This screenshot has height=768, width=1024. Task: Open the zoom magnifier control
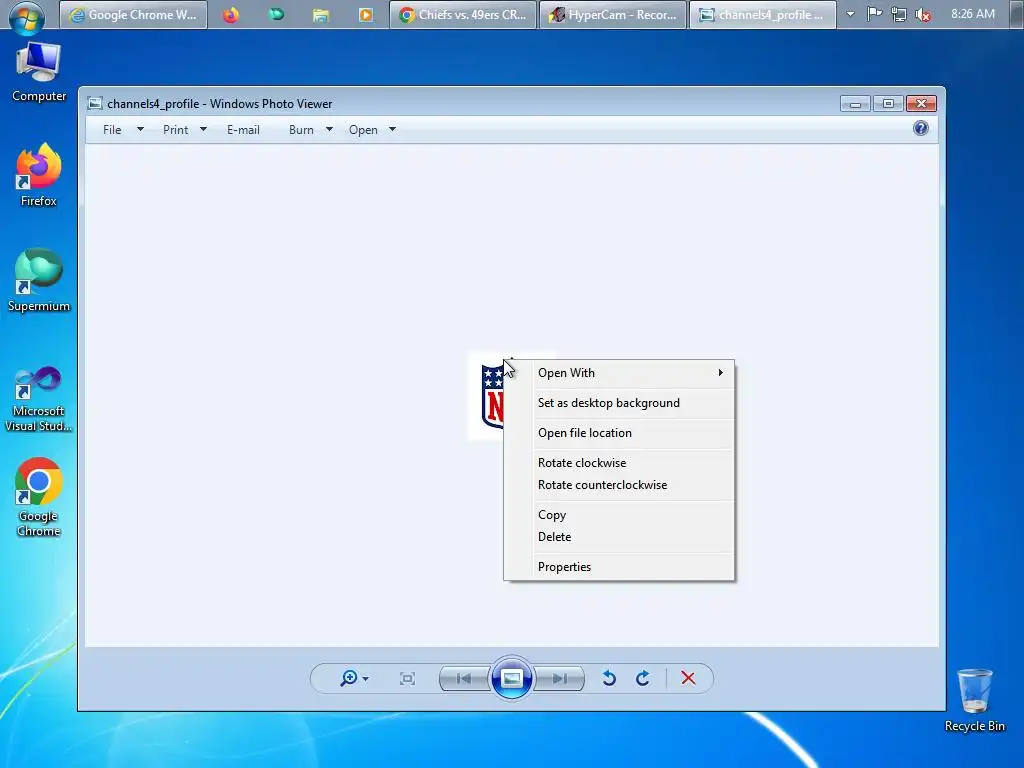pos(349,679)
